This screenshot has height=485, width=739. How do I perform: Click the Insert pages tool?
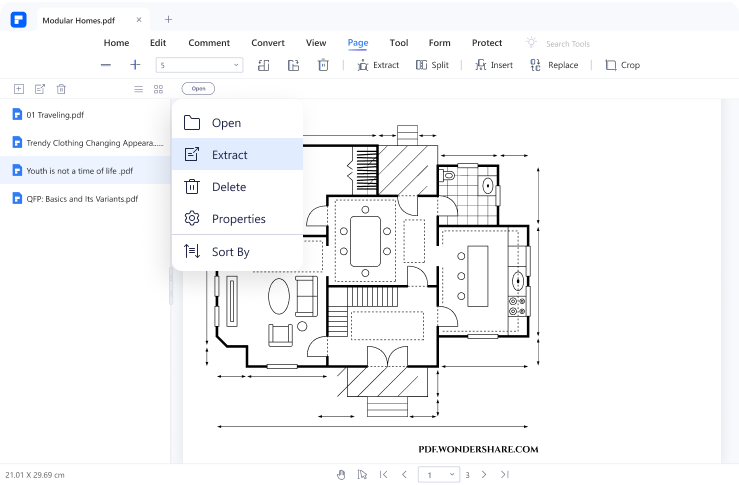click(494, 65)
